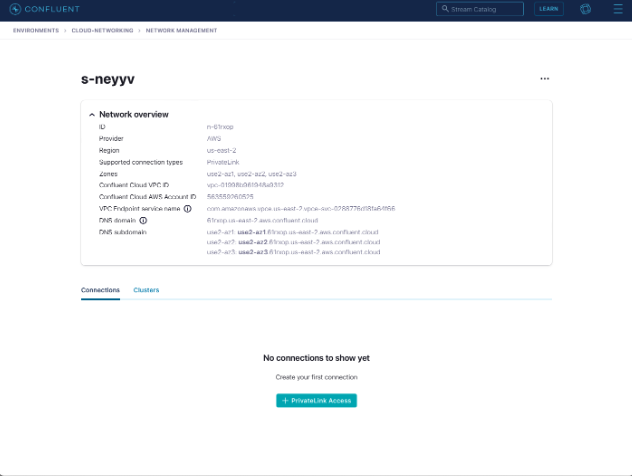Select the use2-az2 DNS subdomain entry
Screen dimensions: 632x476
tap(293, 242)
